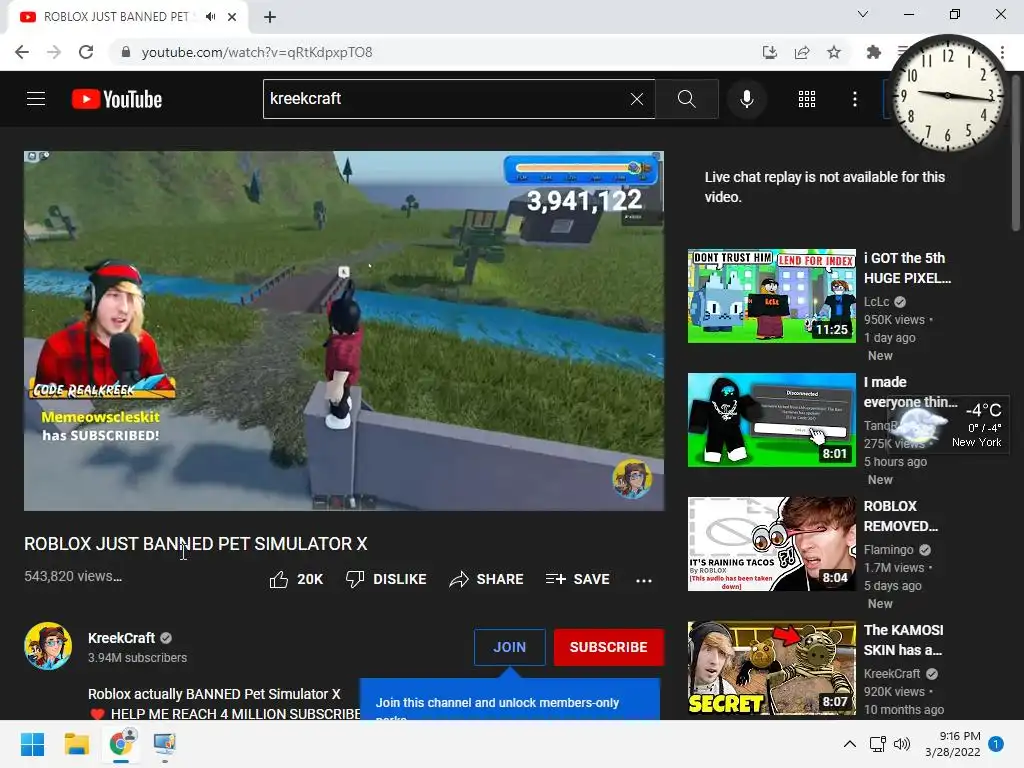The height and width of the screenshot is (768, 1024).
Task: Go to the YouTube home logo
Action: click(117, 99)
